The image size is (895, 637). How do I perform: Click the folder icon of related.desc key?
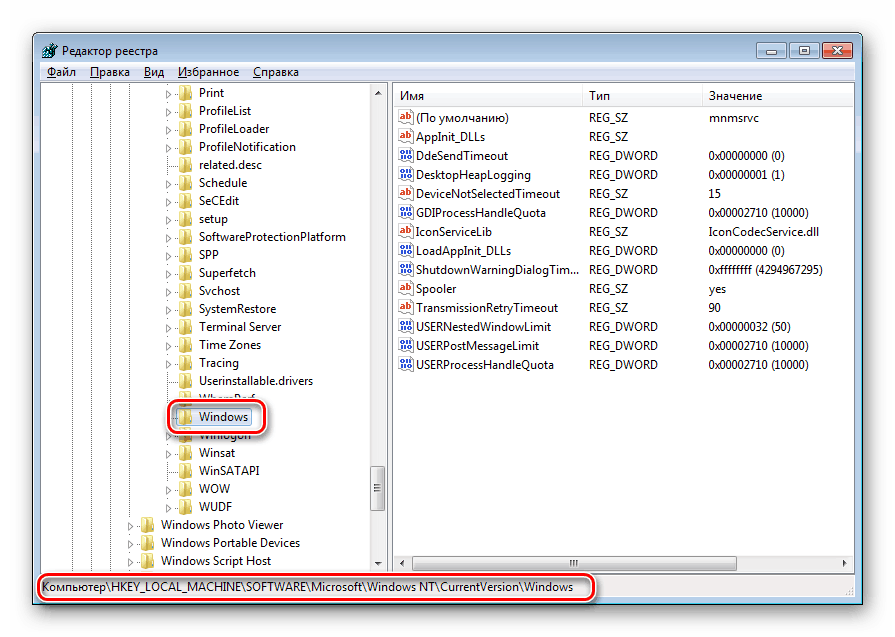coord(186,165)
